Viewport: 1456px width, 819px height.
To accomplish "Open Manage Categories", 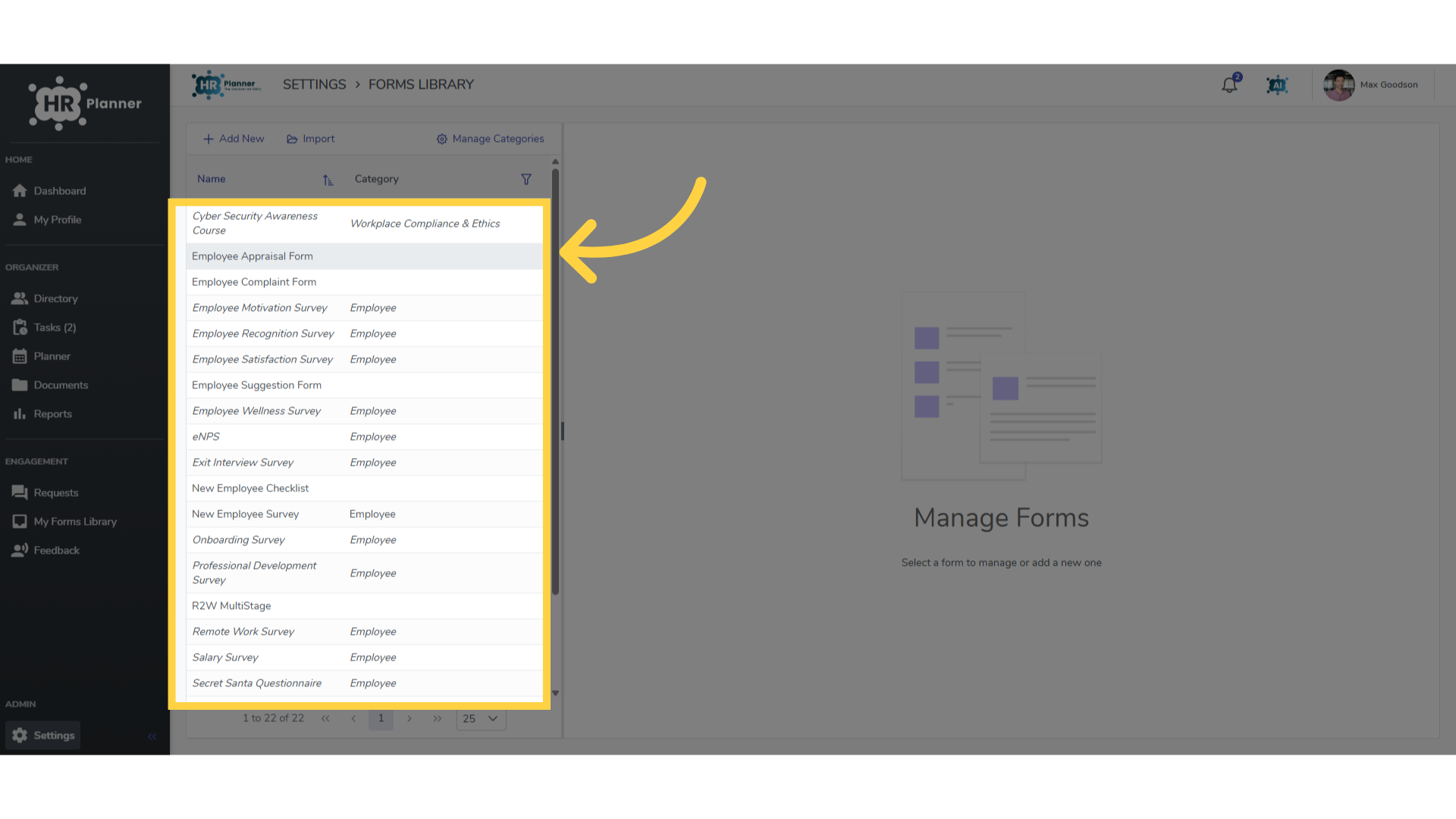I will [x=490, y=139].
